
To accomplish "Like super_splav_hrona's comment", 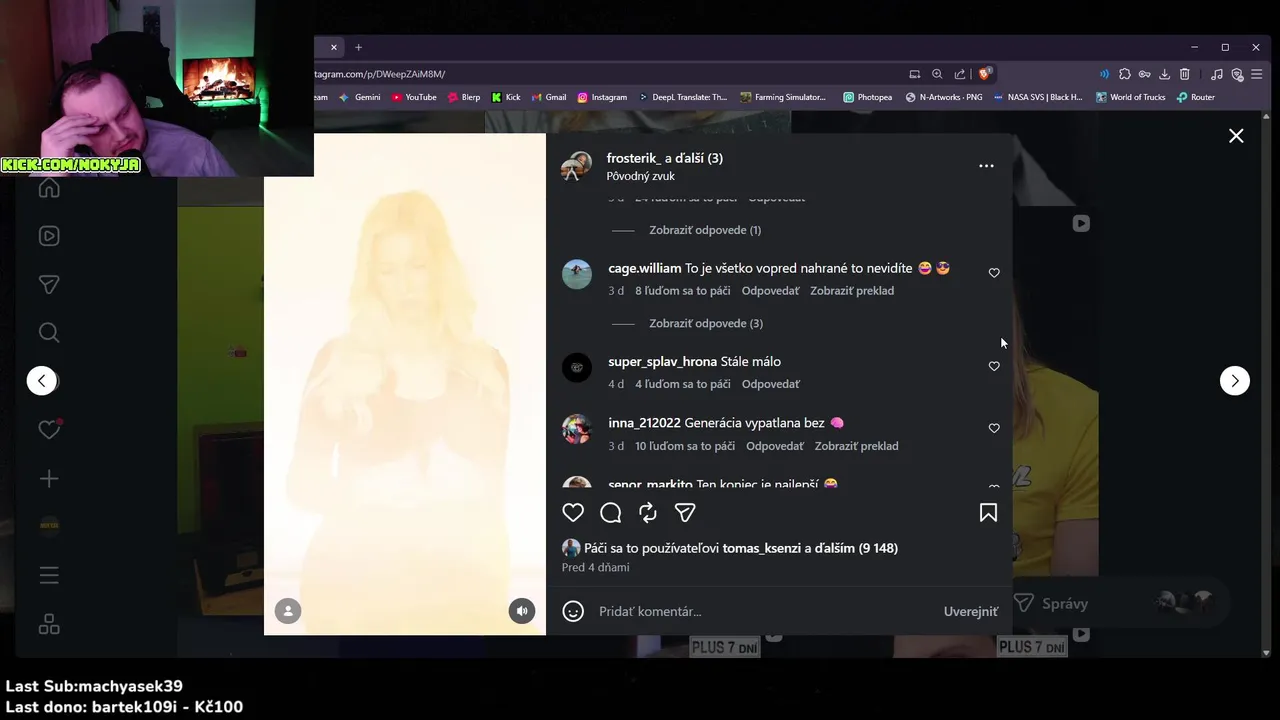I will tap(994, 366).
